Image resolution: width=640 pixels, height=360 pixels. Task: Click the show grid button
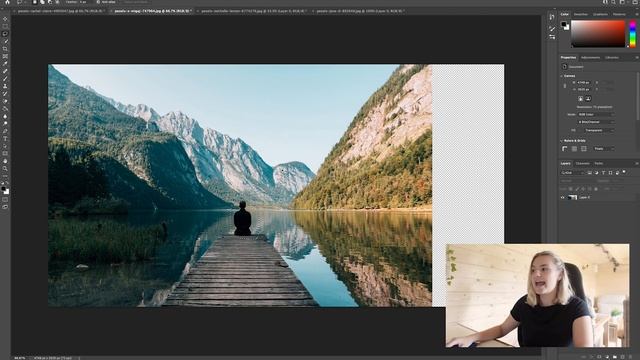click(574, 149)
